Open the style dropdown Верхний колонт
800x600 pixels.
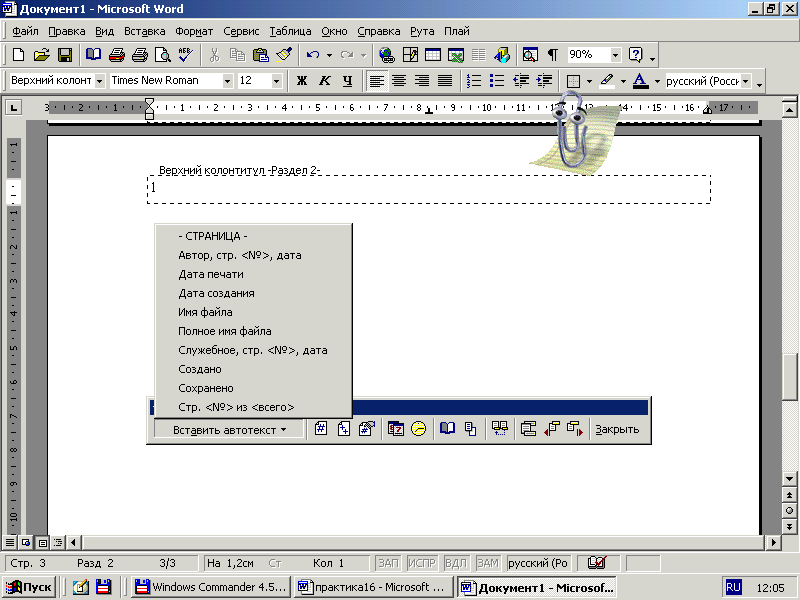click(99, 81)
